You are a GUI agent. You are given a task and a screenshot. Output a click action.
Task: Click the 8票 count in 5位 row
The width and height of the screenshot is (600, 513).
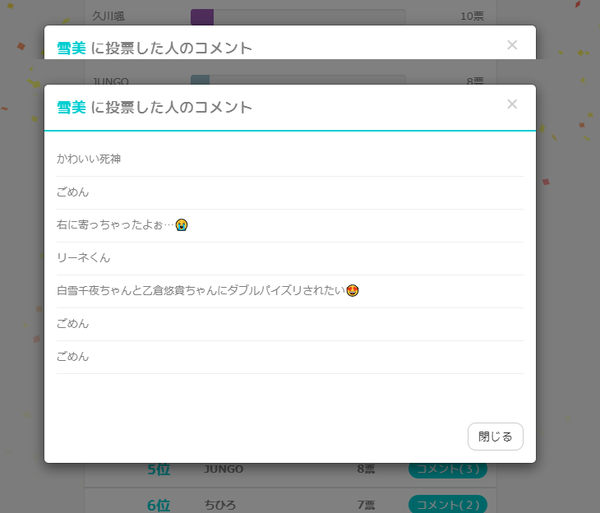pyautogui.click(x=366, y=469)
